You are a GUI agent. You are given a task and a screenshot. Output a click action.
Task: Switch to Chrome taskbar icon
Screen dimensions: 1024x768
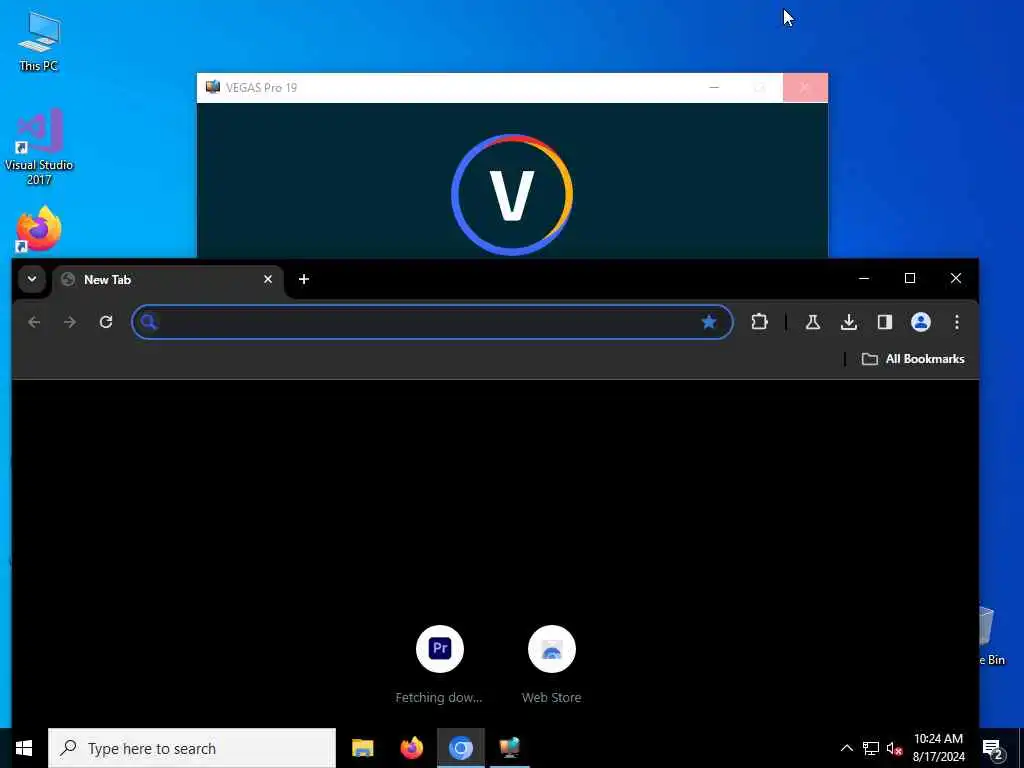[460, 748]
